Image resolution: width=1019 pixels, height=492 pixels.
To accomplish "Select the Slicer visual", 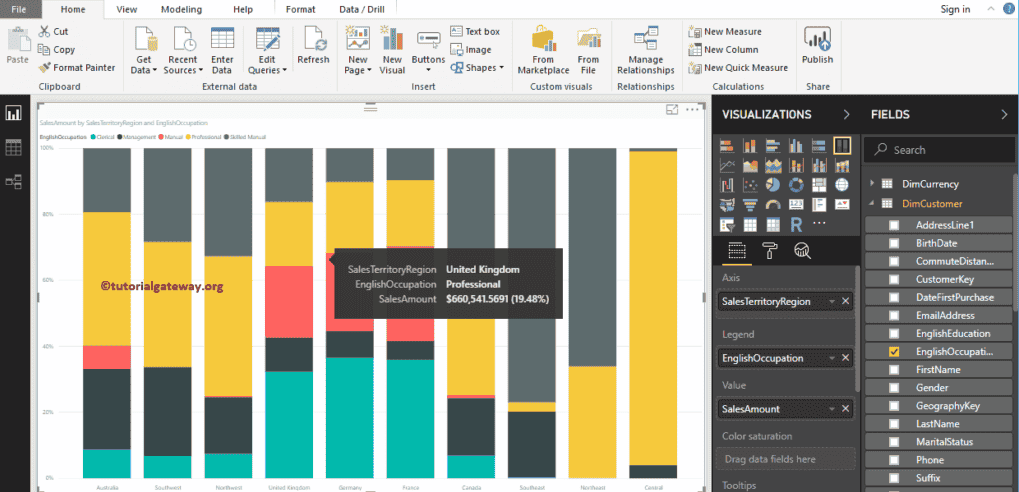I will (727, 225).
